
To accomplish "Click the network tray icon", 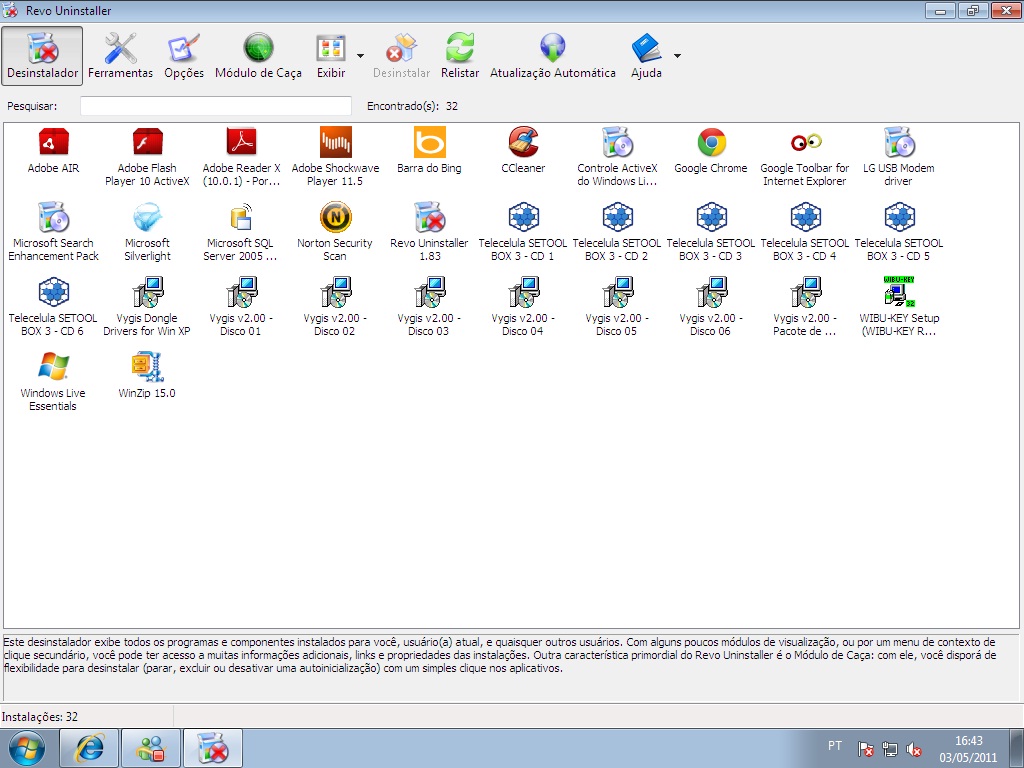I will (x=889, y=750).
